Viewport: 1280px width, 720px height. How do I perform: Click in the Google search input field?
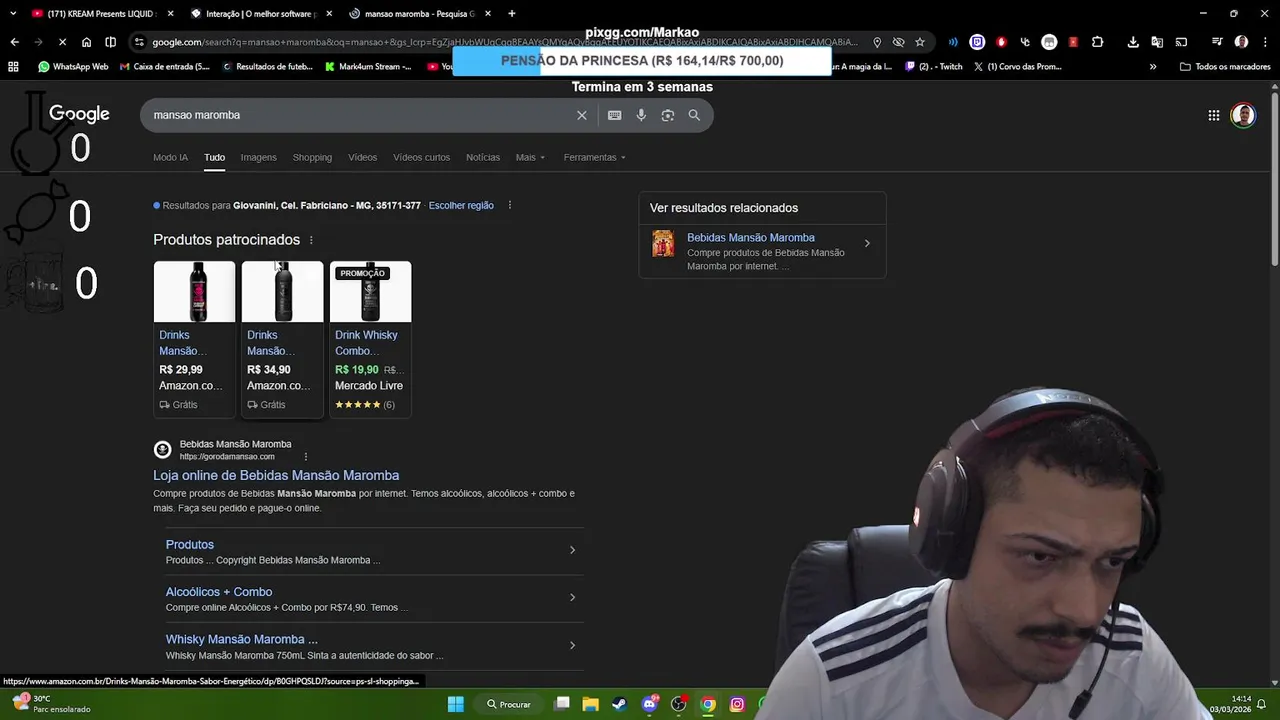360,115
